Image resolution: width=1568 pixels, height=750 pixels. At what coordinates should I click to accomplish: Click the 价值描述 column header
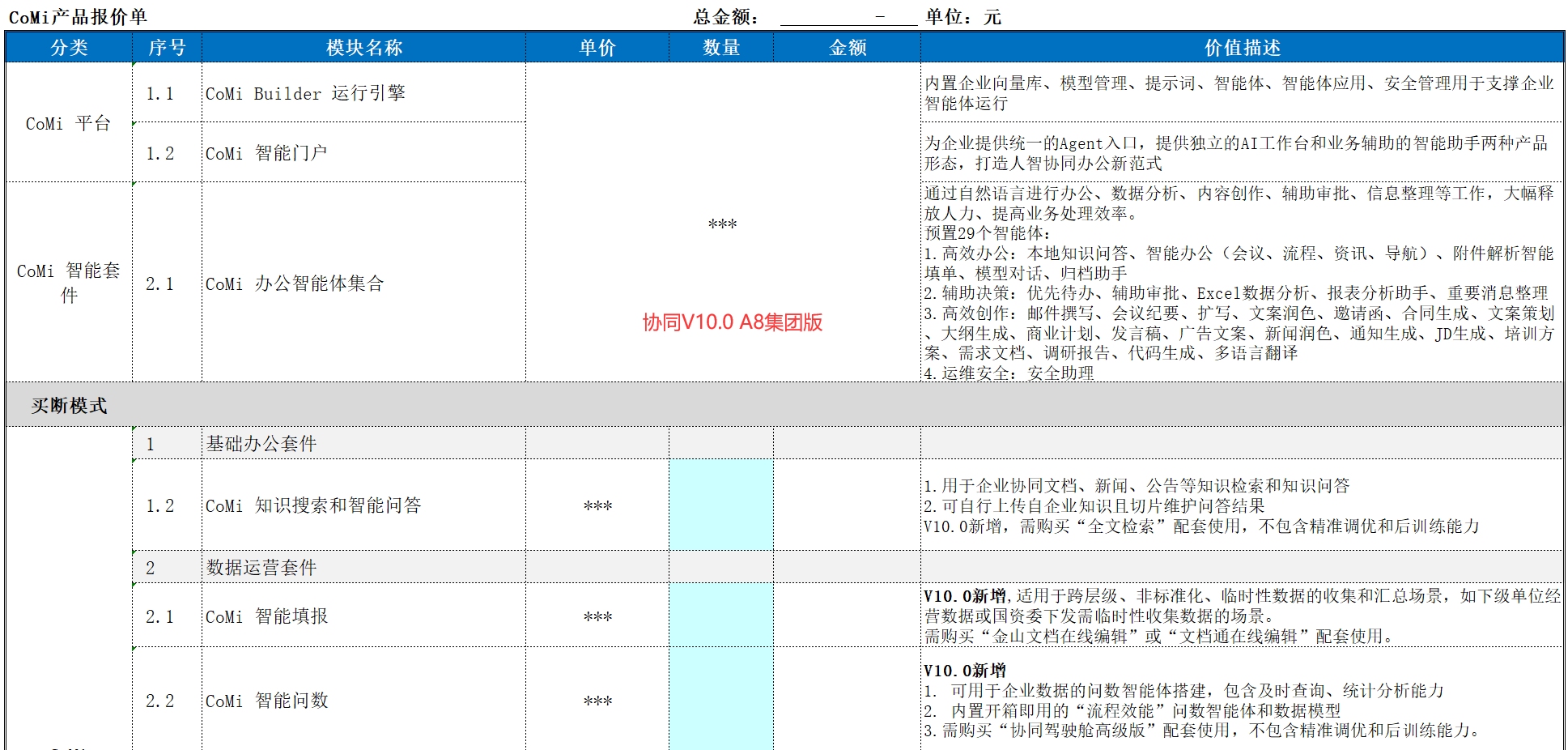tap(1242, 48)
